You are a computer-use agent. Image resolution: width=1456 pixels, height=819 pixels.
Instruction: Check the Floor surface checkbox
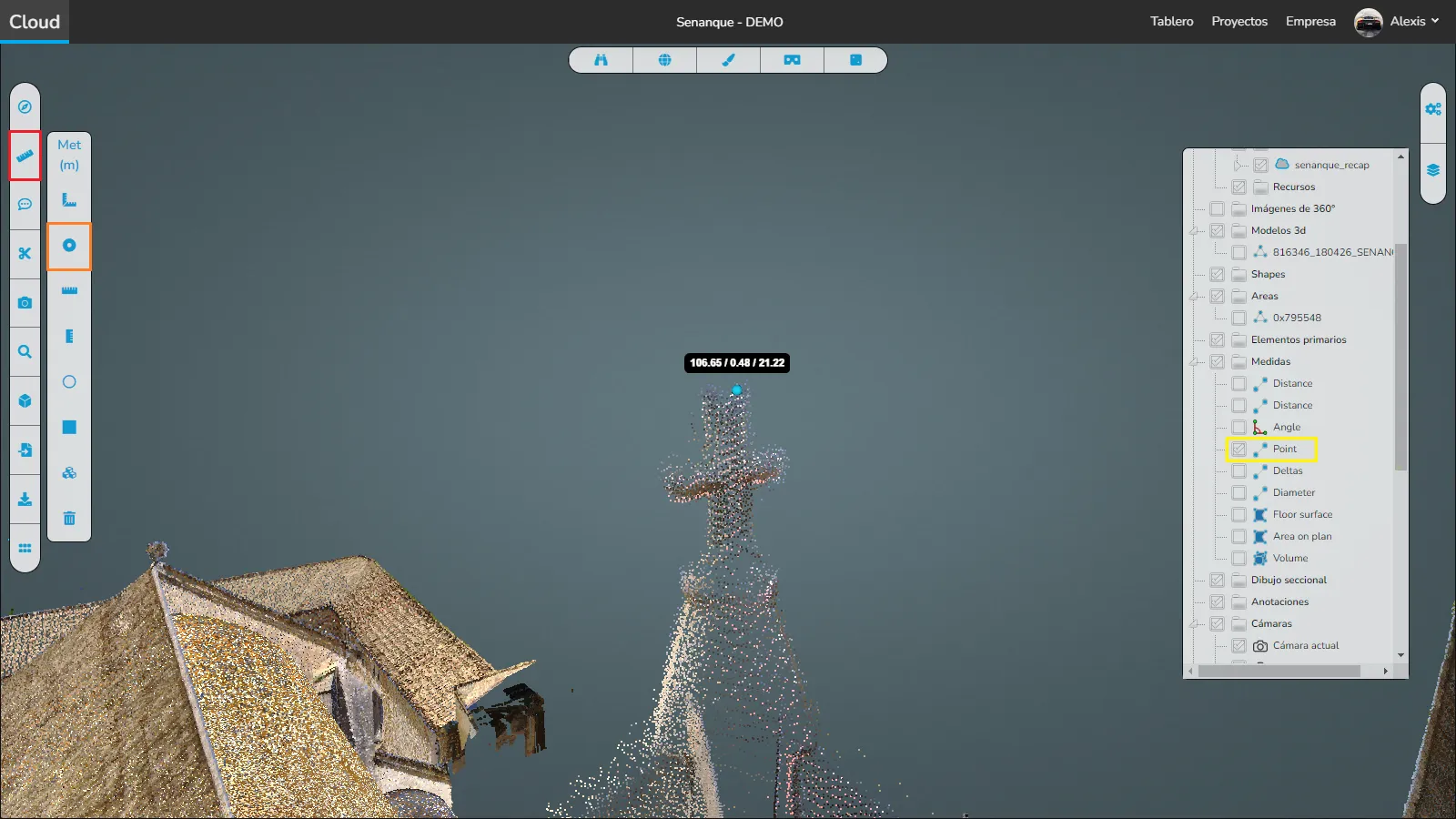[x=1239, y=514]
